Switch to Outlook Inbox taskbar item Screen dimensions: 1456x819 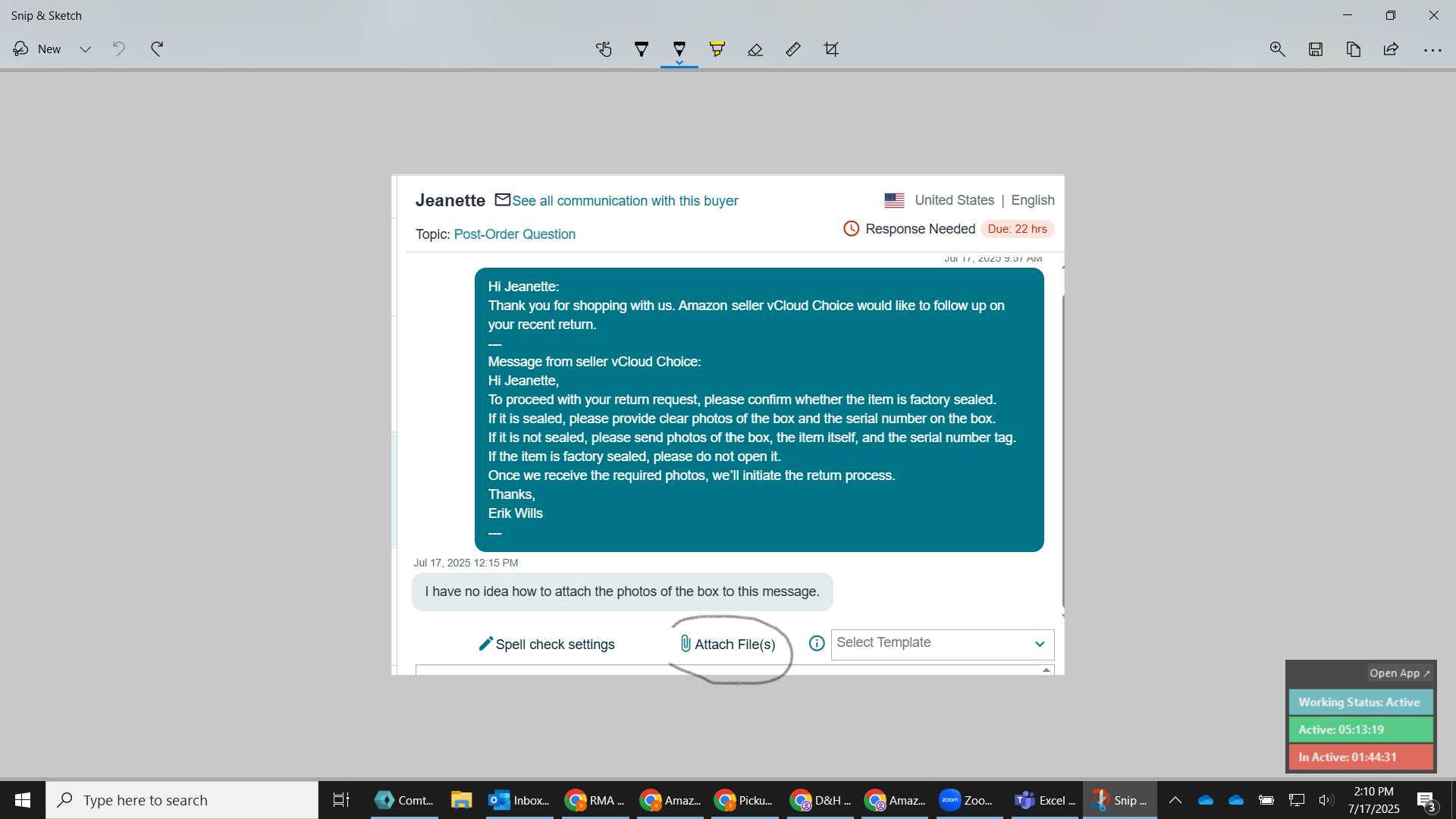tap(519, 800)
